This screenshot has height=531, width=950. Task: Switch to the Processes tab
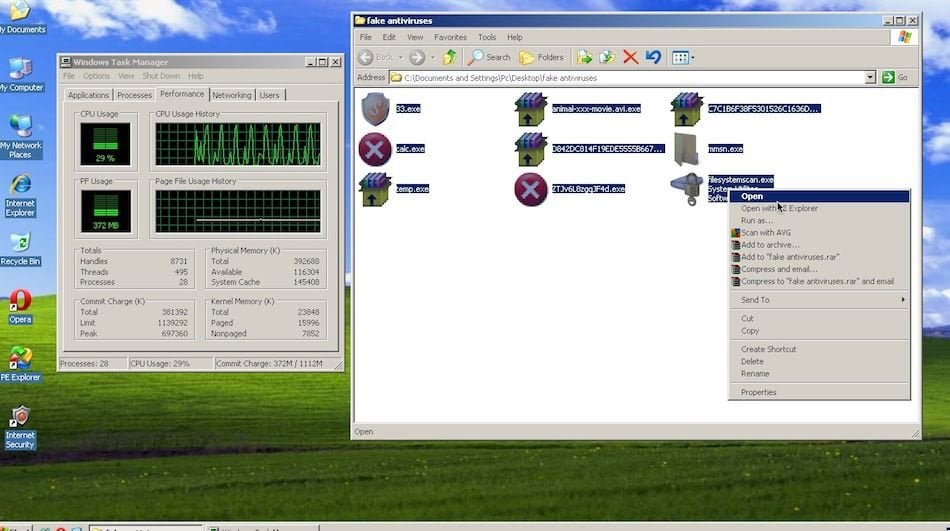click(x=134, y=95)
